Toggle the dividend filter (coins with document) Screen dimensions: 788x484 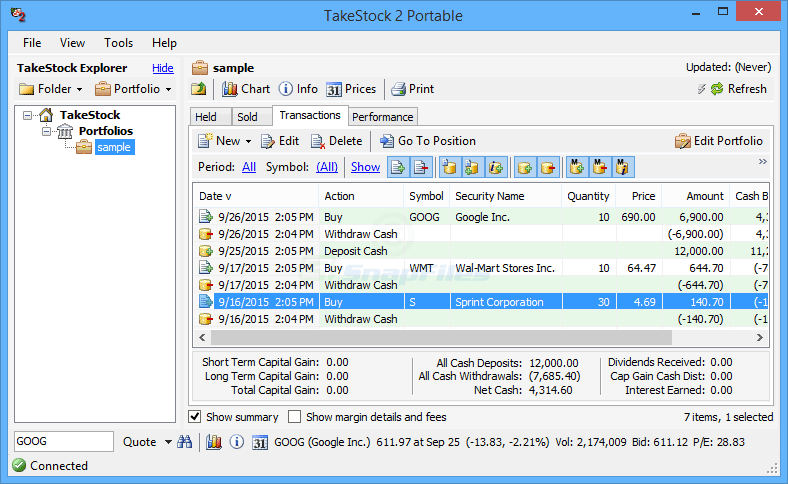[x=449, y=167]
